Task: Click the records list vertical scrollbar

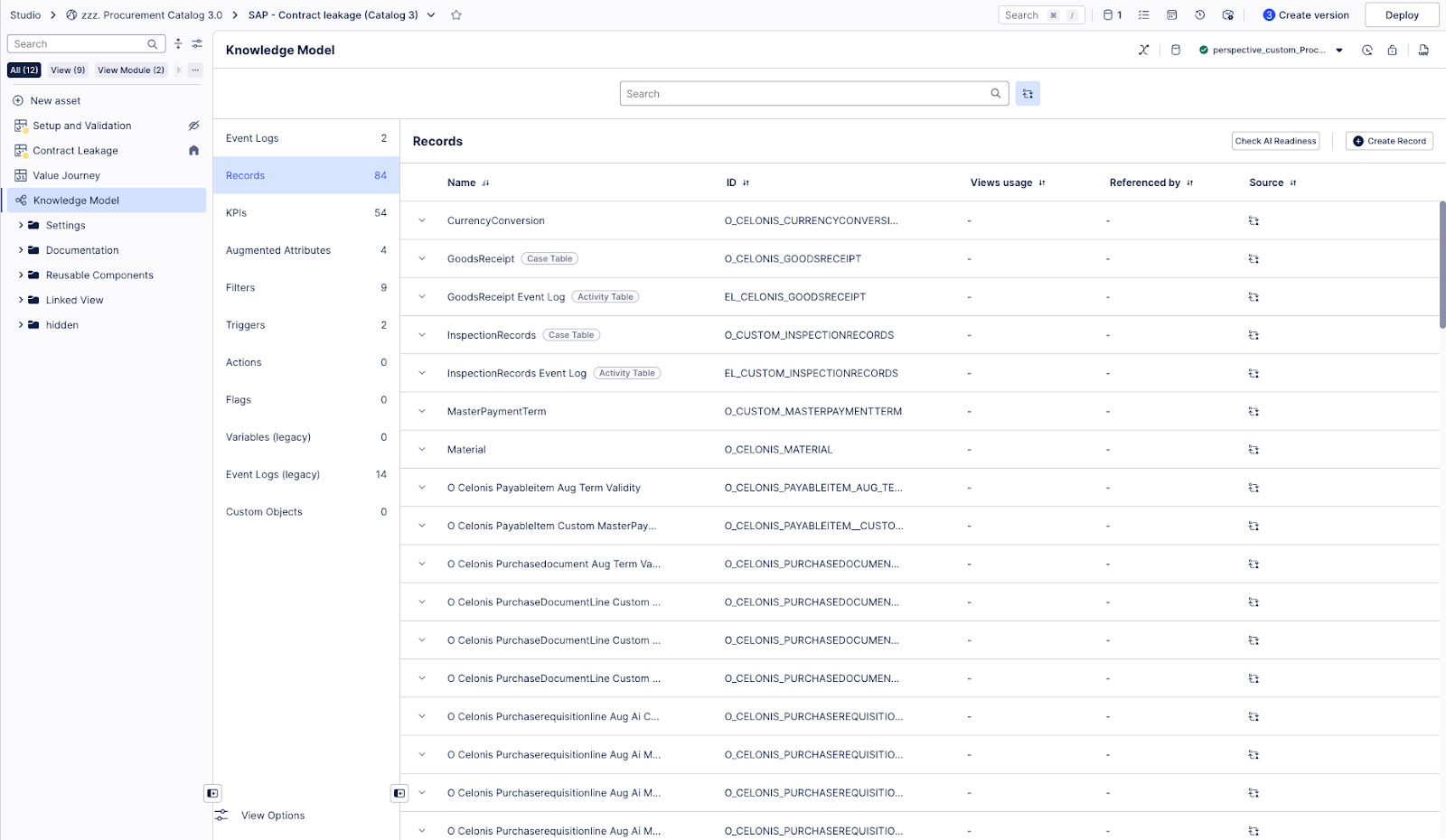Action: click(x=1441, y=264)
